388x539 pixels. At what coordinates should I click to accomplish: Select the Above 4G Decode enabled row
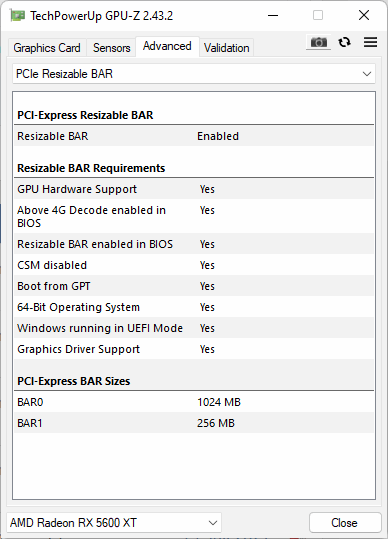(194, 216)
